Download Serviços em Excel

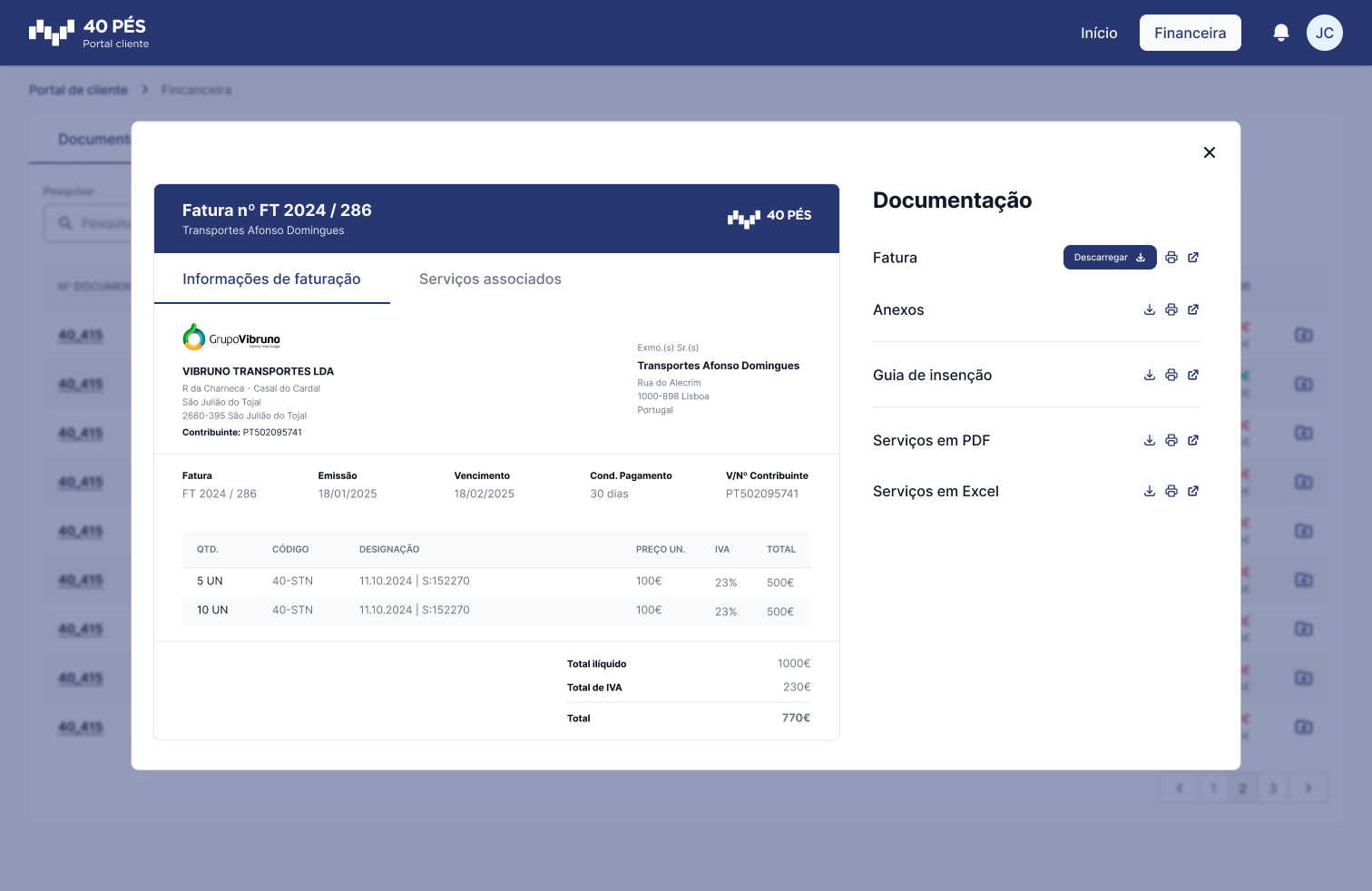pyautogui.click(x=1150, y=491)
